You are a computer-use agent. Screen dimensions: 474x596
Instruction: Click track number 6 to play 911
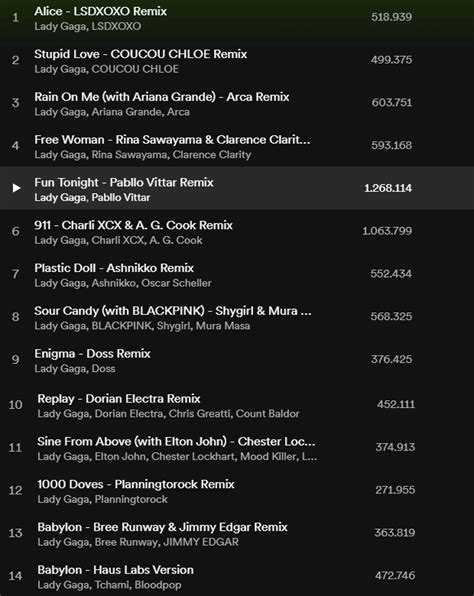pyautogui.click(x=15, y=231)
